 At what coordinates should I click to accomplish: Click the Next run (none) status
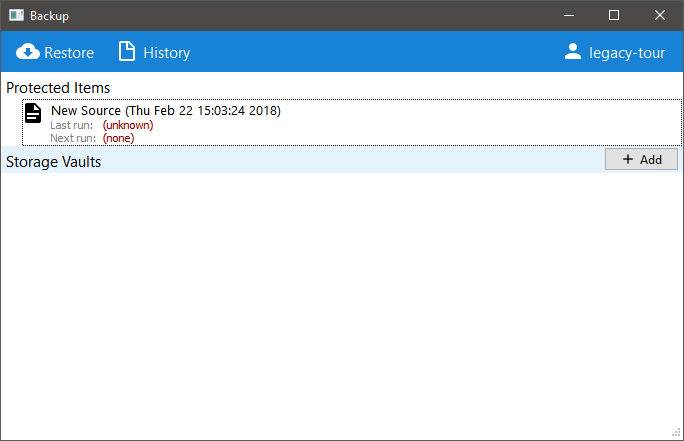pyautogui.click(x=118, y=138)
